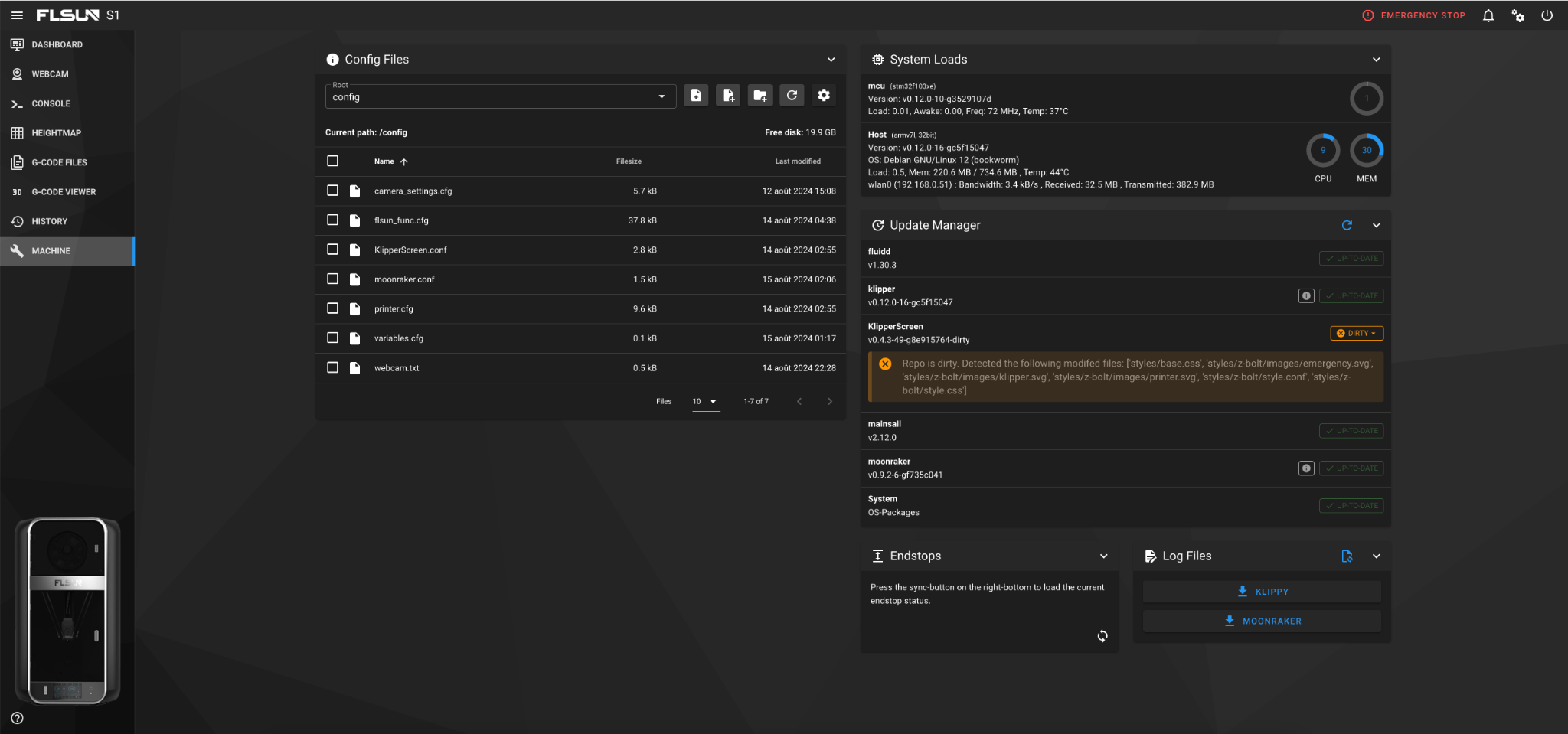Viewport: 1568px width, 734px height.
Task: Refresh the Update Manager
Action: (1347, 225)
